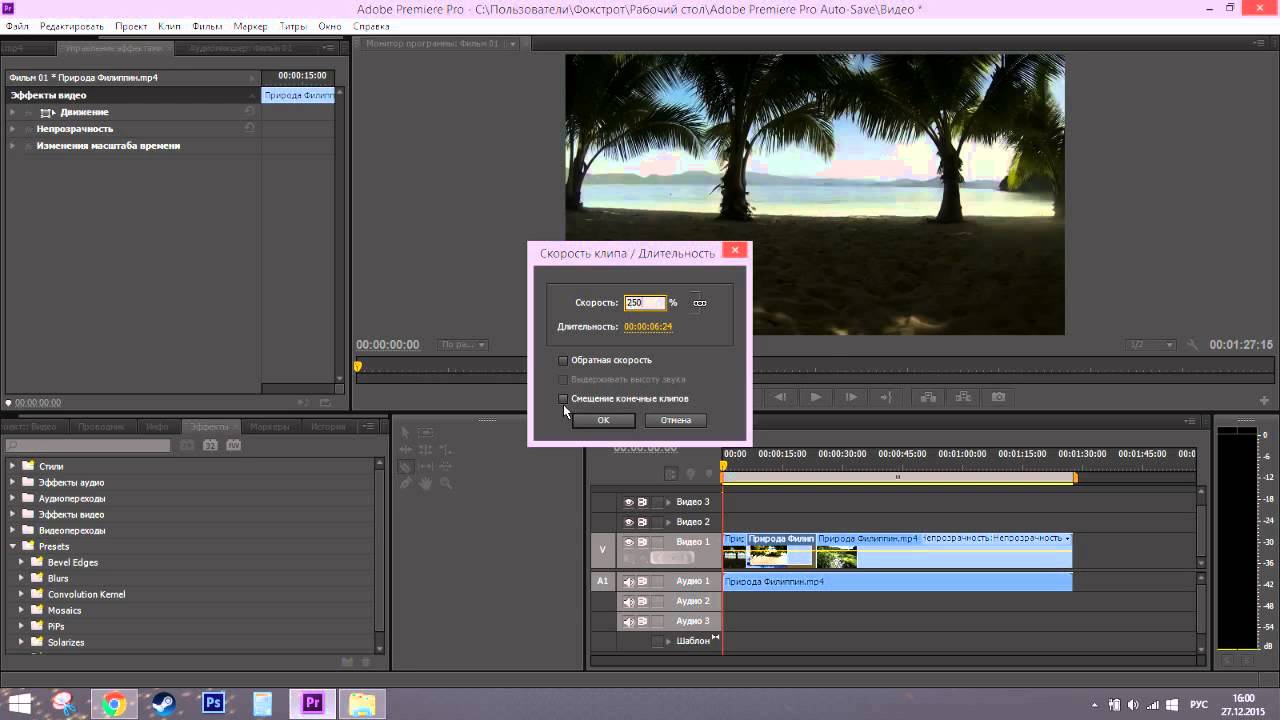Expand the Непрозрачность effect properties

coord(13,129)
